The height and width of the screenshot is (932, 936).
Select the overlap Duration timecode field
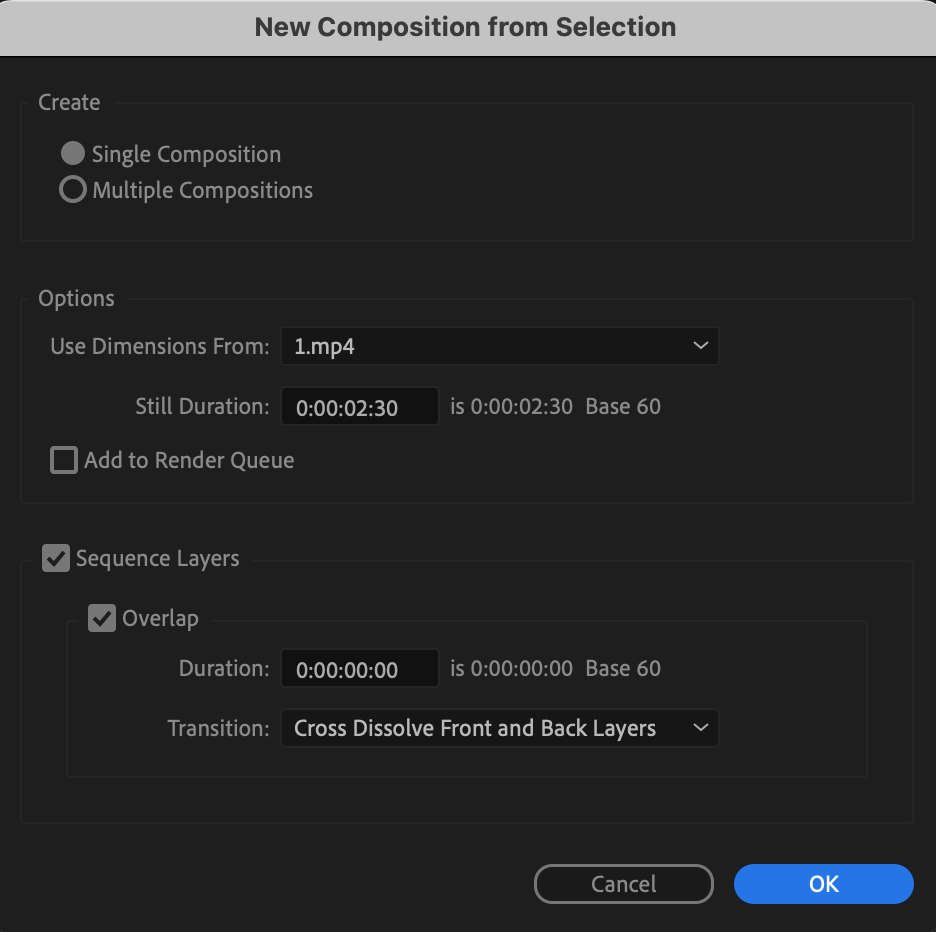[360, 668]
